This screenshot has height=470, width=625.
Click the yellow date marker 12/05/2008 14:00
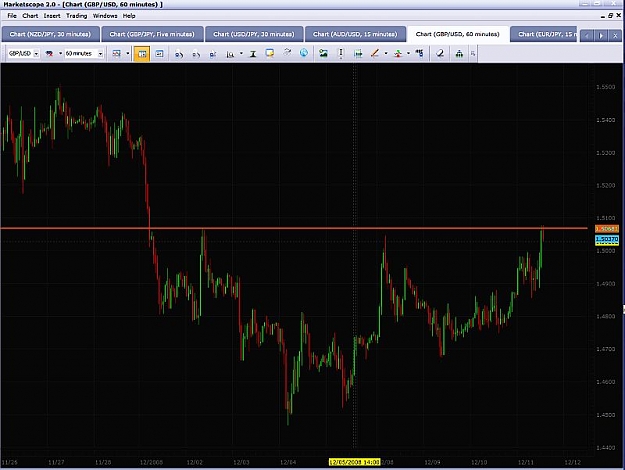pyautogui.click(x=354, y=462)
